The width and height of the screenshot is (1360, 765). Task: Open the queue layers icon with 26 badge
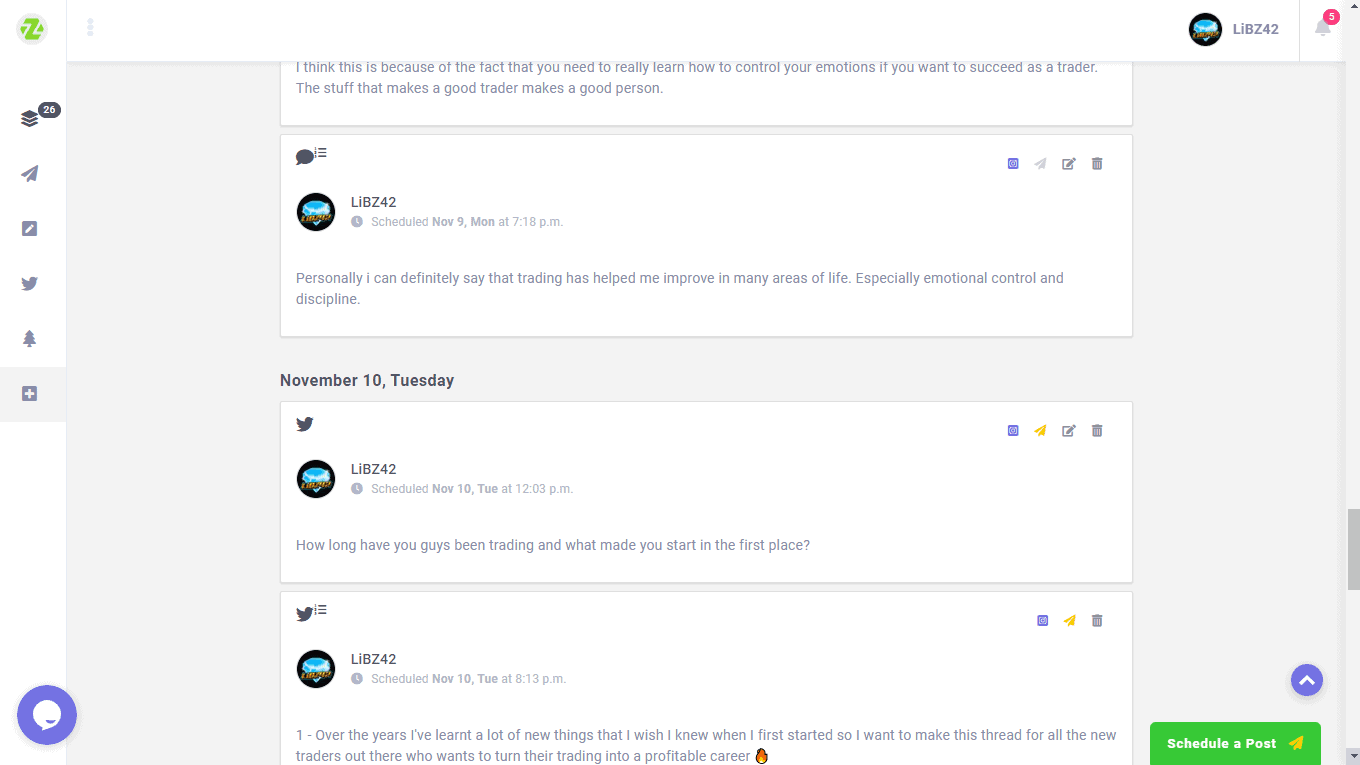[30, 119]
